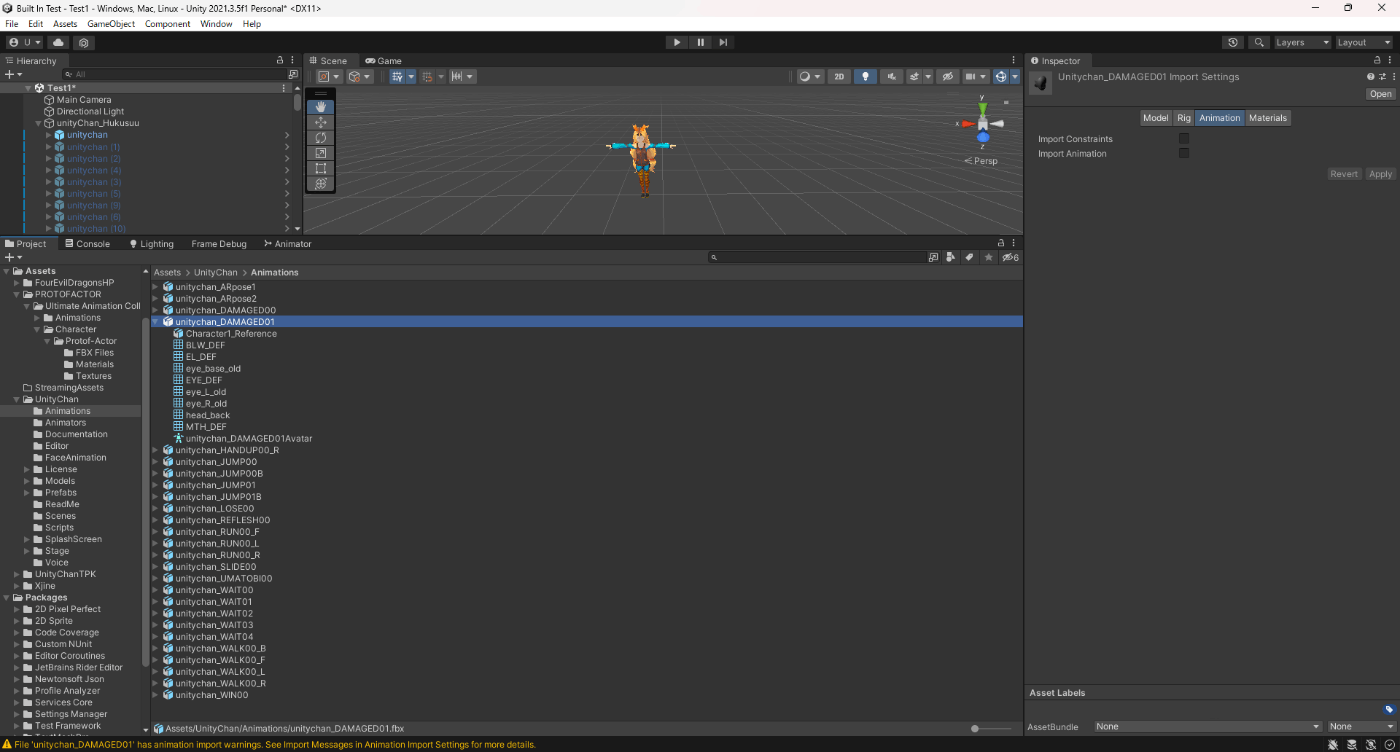
Task: Switch to the Console tab
Action: click(x=87, y=244)
